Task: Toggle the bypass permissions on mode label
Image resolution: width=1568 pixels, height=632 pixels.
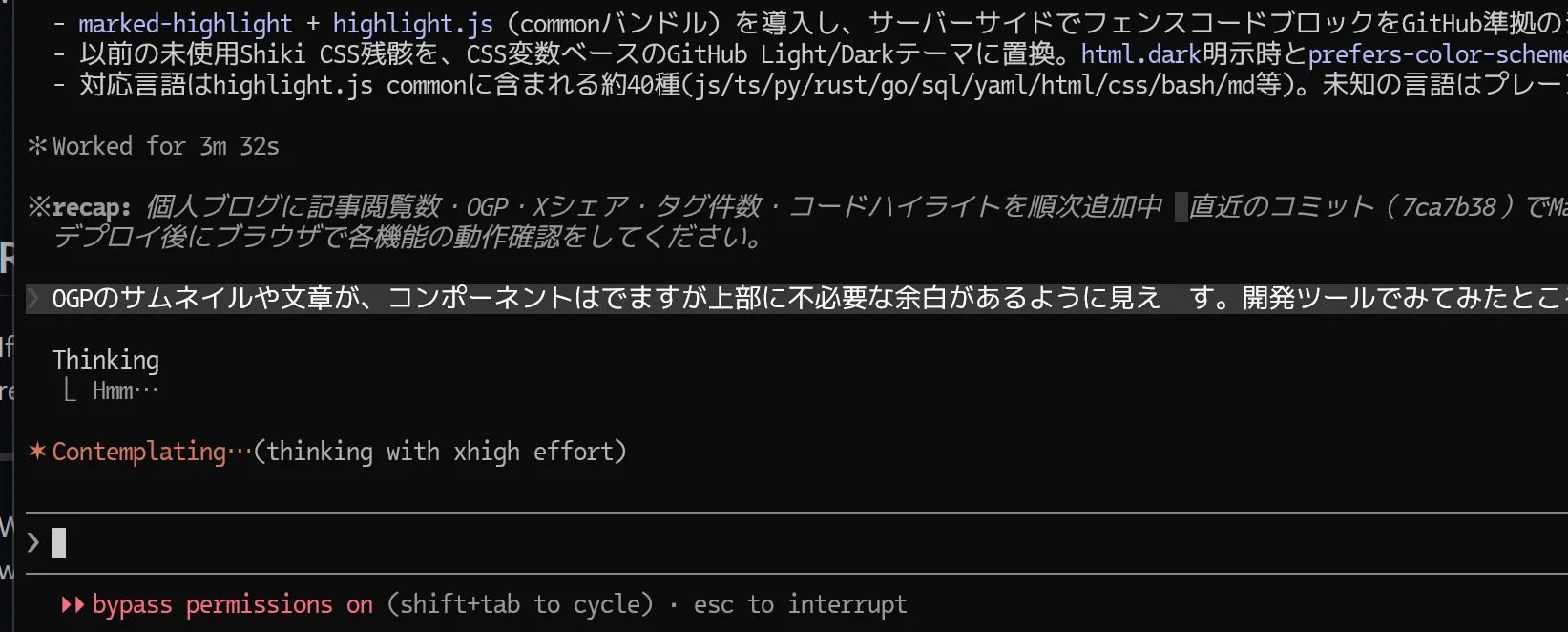Action: coord(232,605)
